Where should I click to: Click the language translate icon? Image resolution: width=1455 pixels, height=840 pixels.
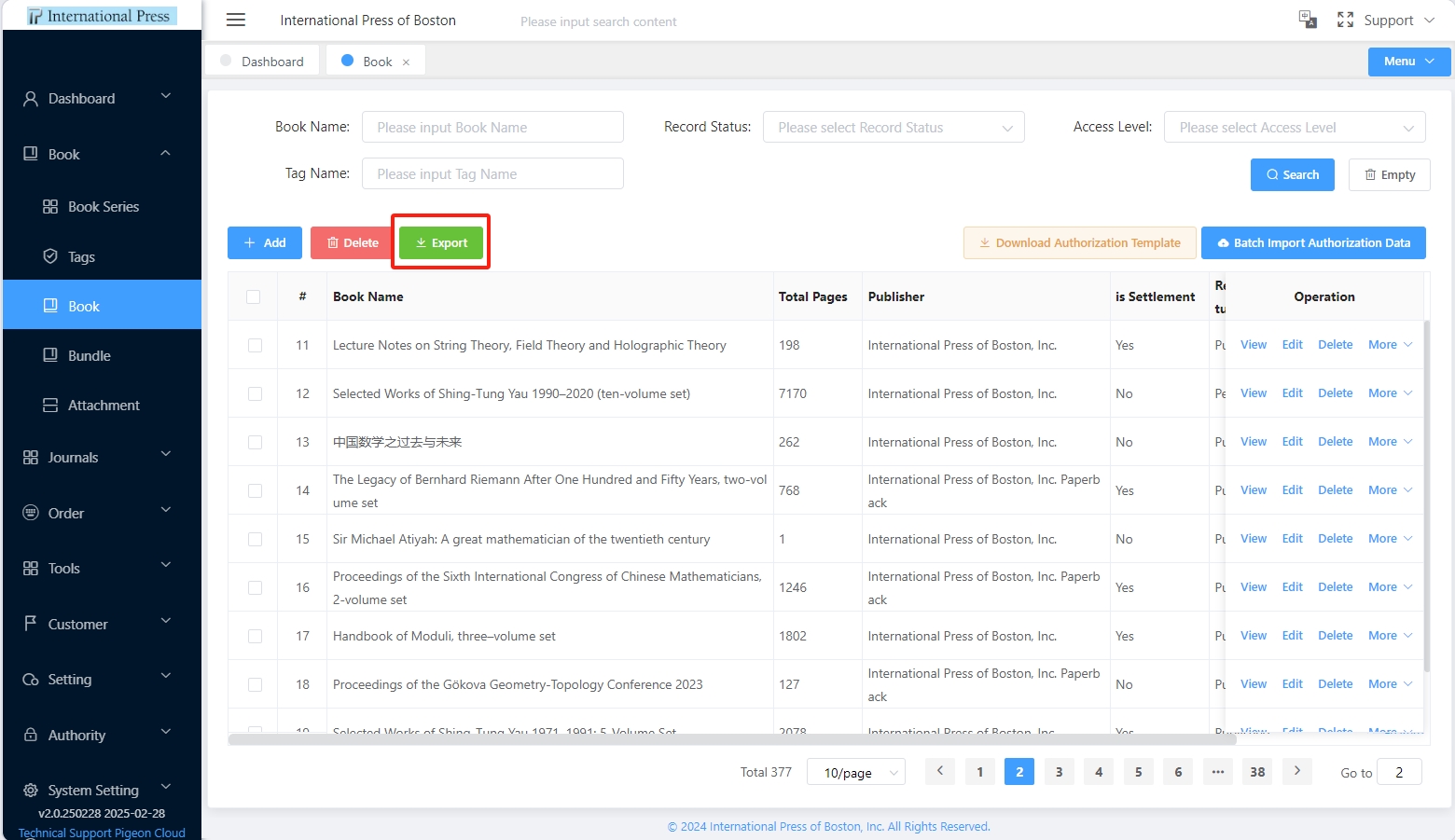point(1308,20)
